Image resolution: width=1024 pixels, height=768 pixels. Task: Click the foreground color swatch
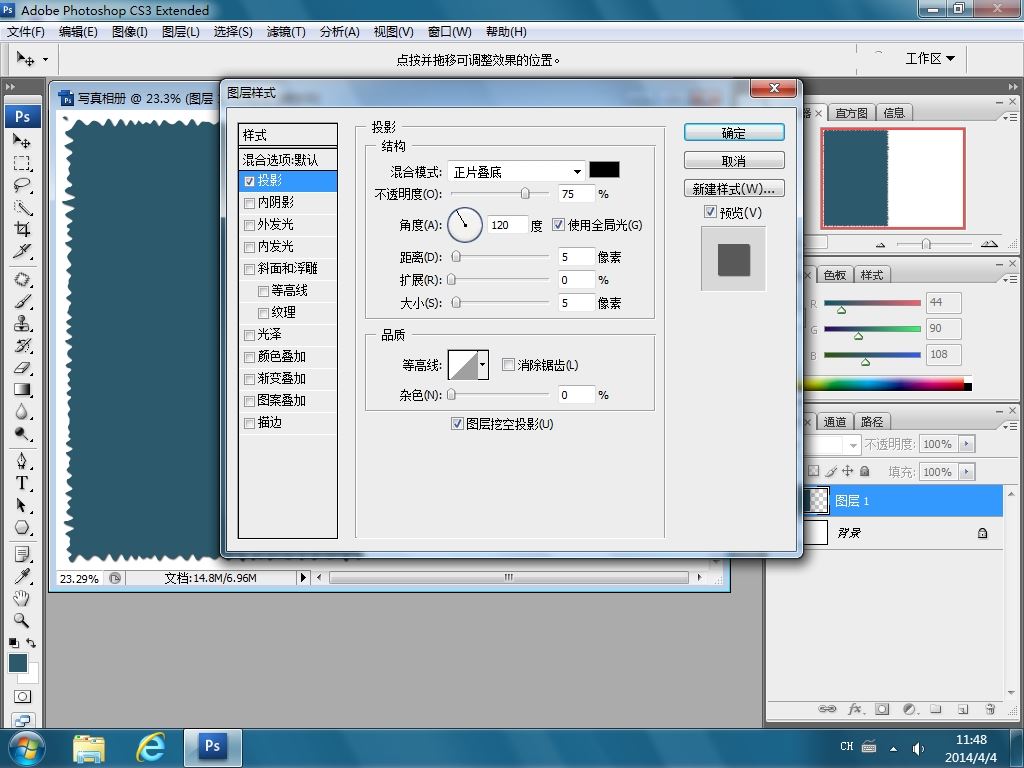18,662
